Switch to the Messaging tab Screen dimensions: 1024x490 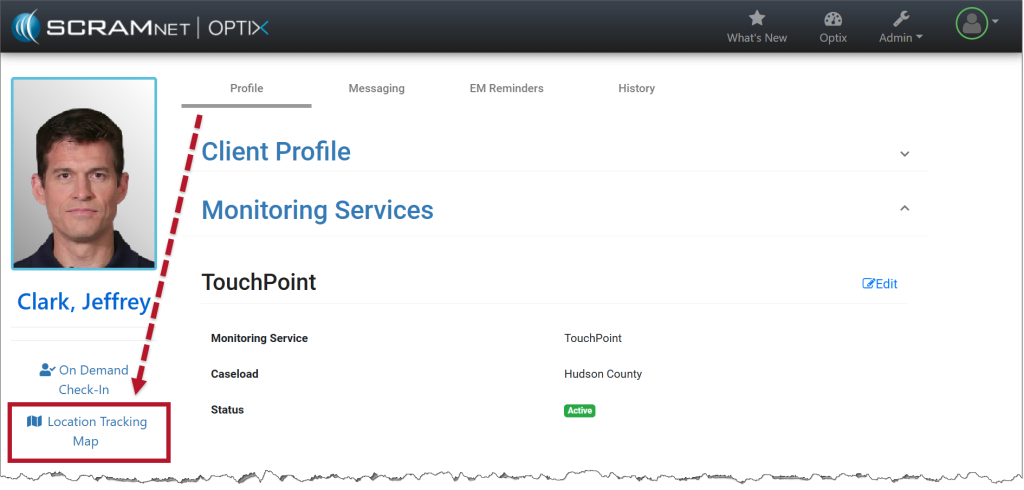click(376, 88)
